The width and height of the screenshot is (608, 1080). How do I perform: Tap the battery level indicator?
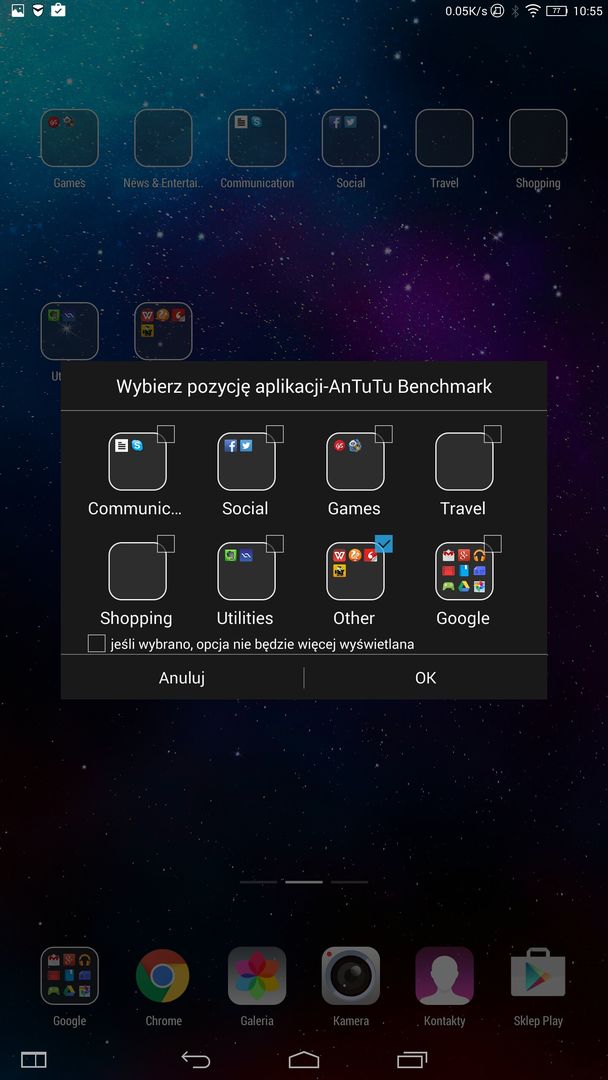(556, 11)
